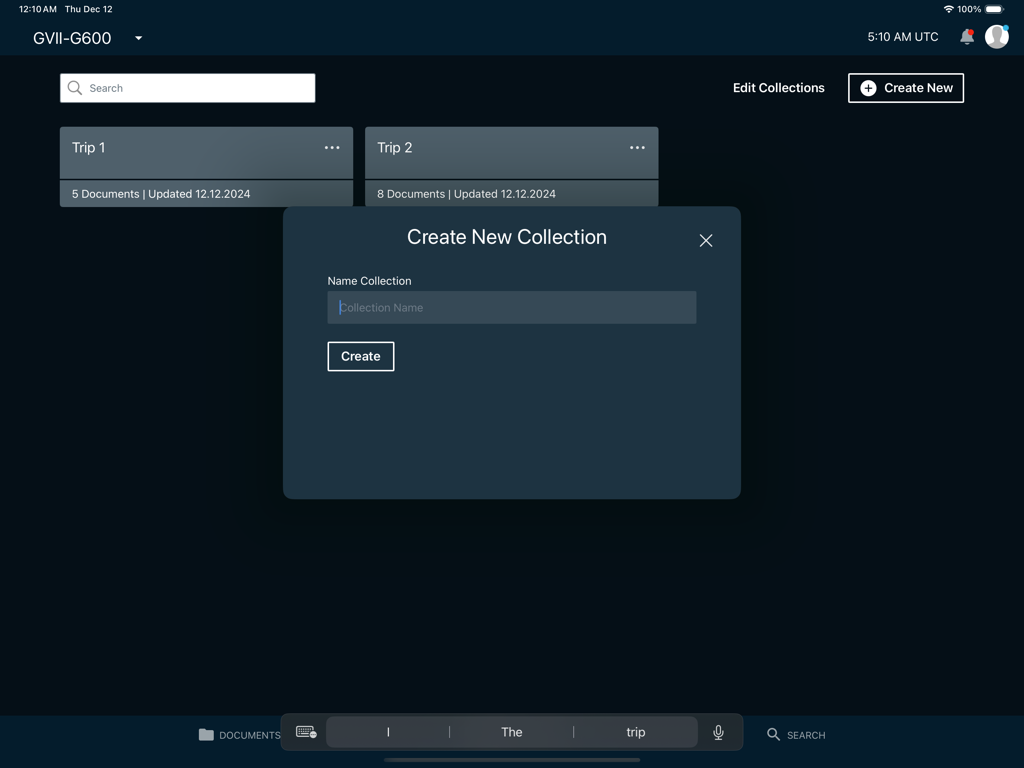Open the user profile avatar menu
1024x768 pixels.
coord(996,36)
